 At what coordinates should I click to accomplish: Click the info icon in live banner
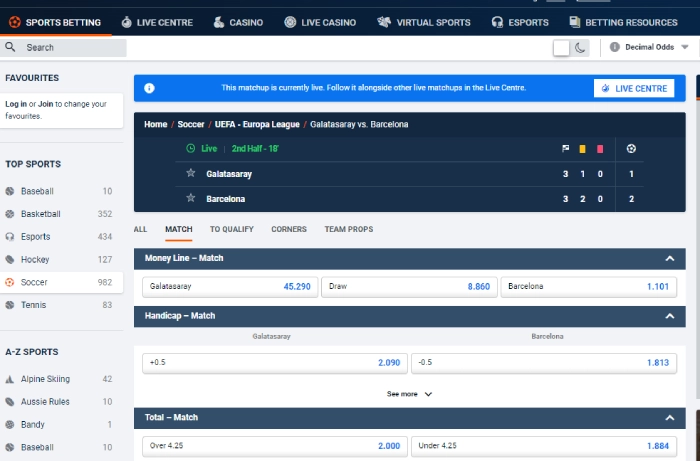[x=149, y=88]
